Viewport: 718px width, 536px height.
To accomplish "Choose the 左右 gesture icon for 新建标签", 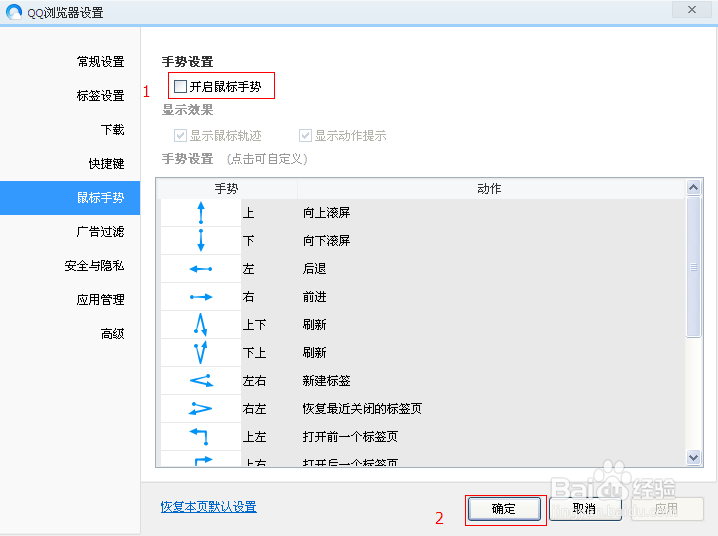I will (x=201, y=381).
